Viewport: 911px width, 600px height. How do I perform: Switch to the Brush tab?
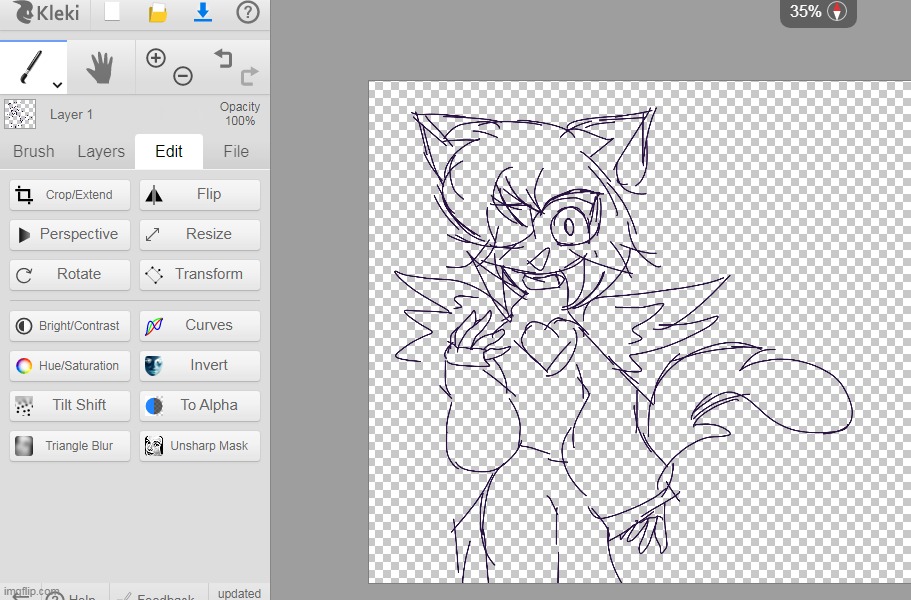click(x=34, y=152)
